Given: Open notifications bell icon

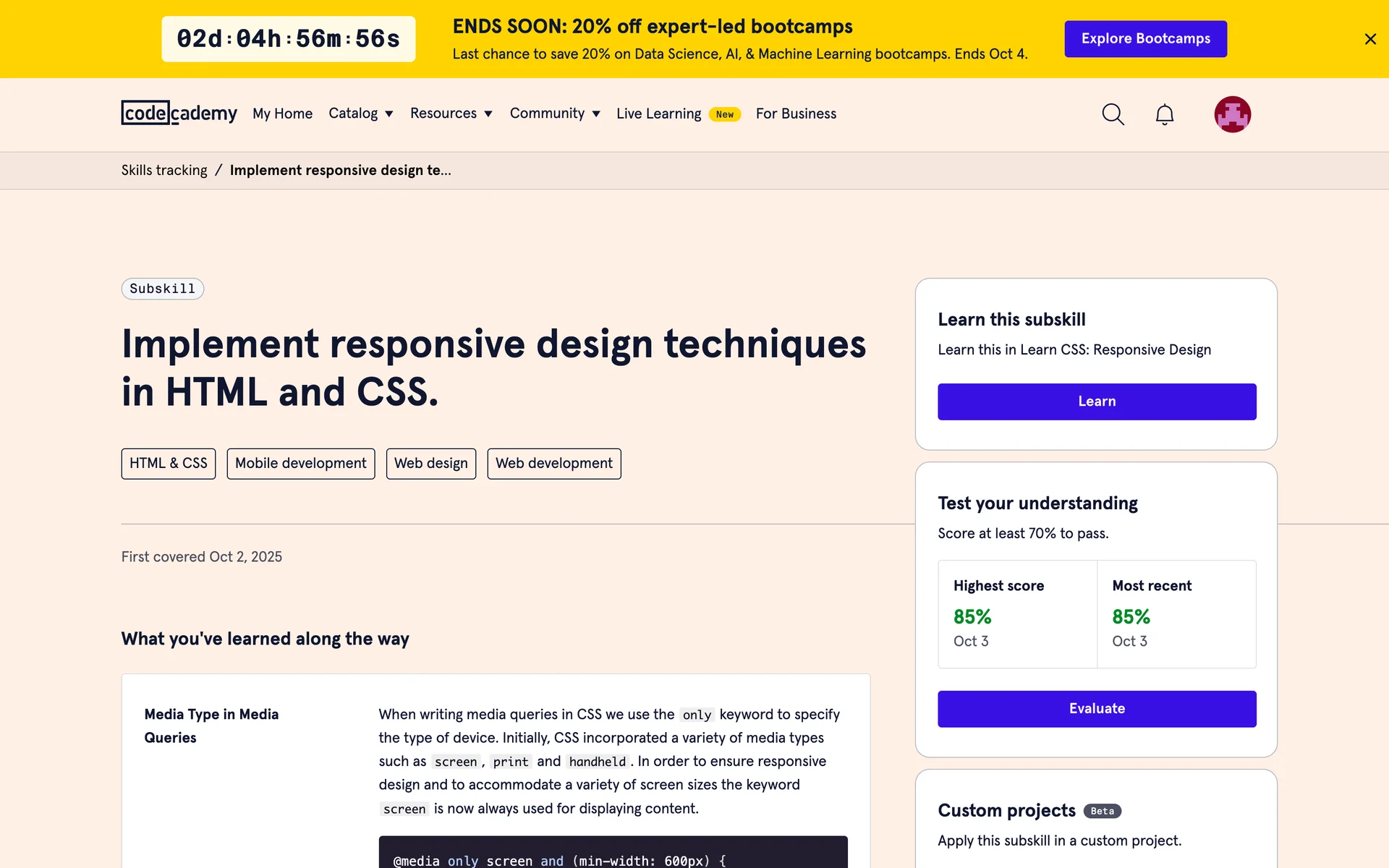Looking at the screenshot, I should [x=1164, y=114].
